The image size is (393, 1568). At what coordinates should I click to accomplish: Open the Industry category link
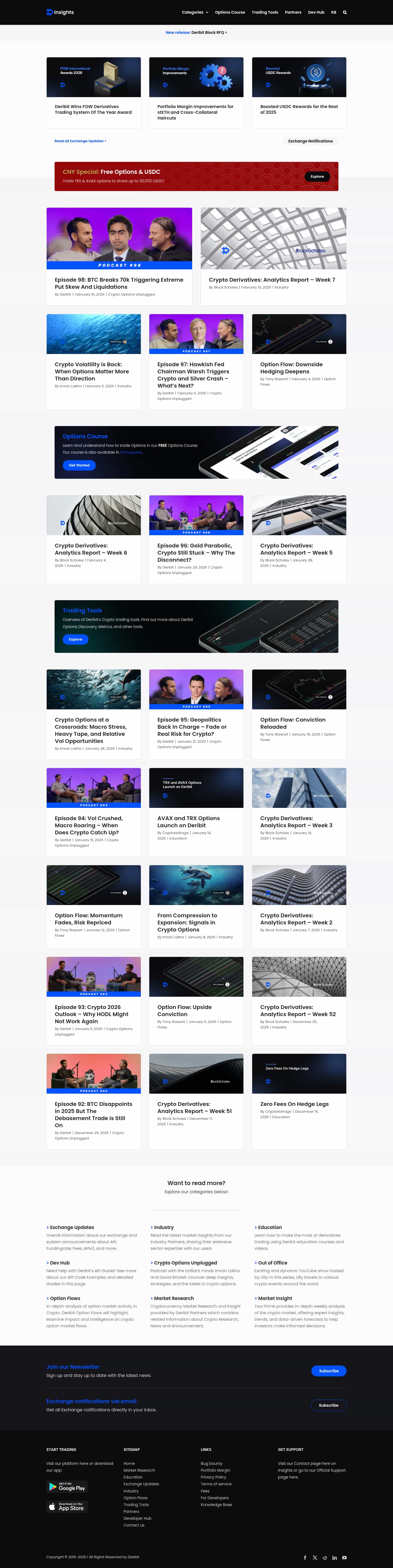click(164, 1227)
